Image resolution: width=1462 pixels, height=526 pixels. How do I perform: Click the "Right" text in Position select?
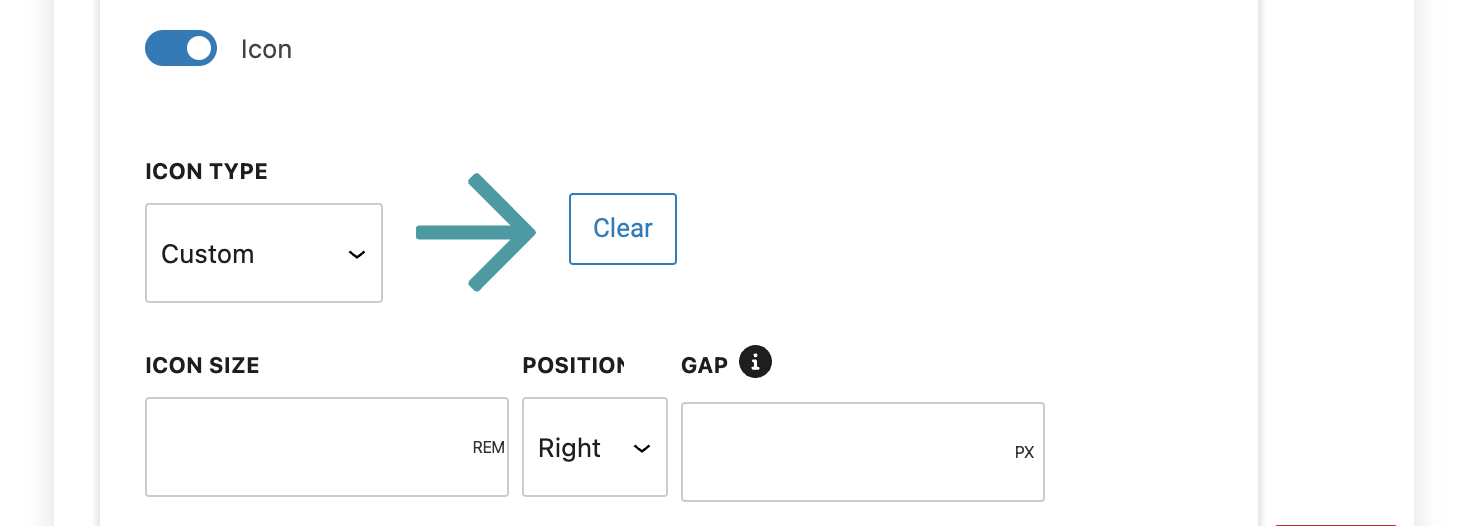[570, 448]
